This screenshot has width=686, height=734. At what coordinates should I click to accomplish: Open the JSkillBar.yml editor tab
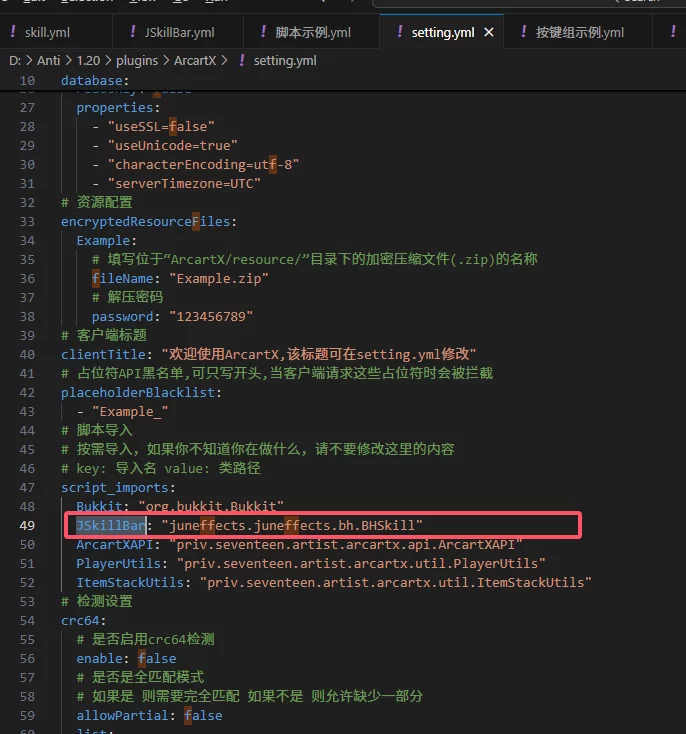coord(179,32)
